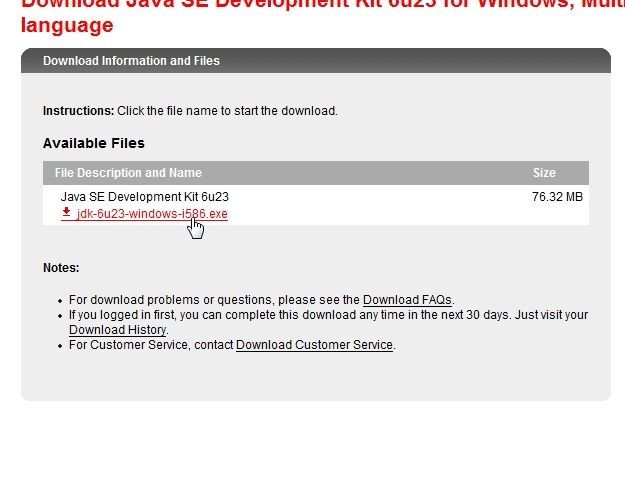Click the 'File Description and Name' column header

(x=128, y=173)
